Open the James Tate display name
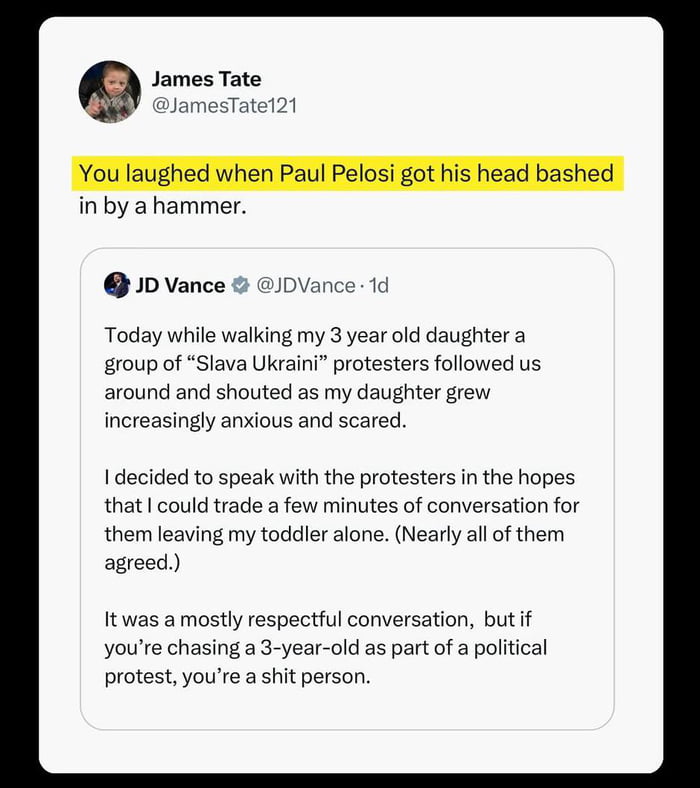This screenshot has height=788, width=700. [x=206, y=79]
